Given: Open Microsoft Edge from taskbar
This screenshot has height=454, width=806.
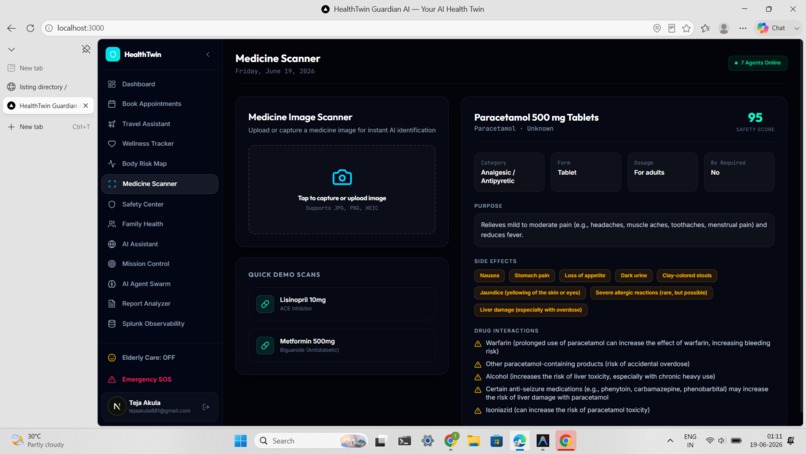Looking at the screenshot, I should point(519,441).
